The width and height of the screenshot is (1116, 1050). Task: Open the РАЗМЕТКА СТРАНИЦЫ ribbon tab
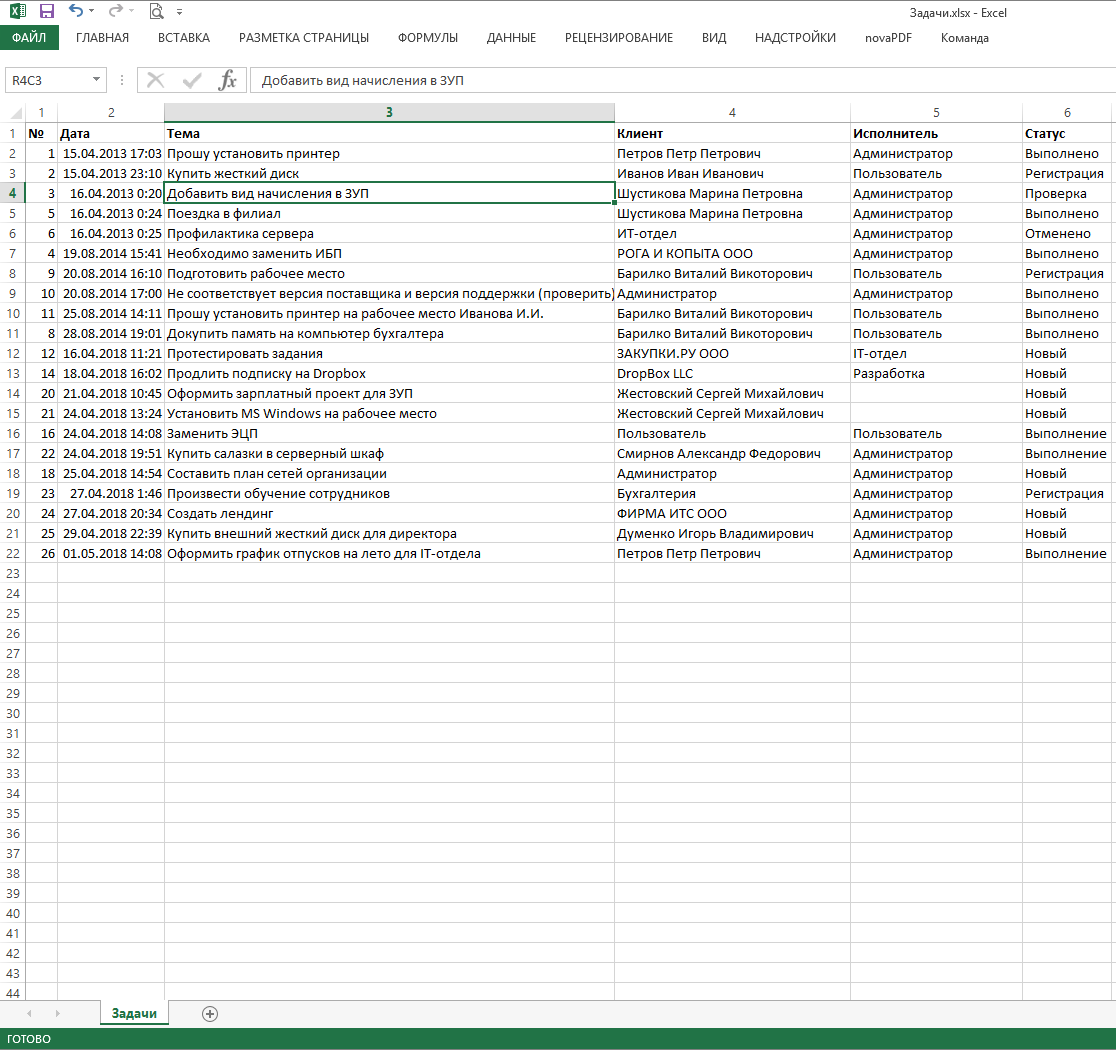304,38
